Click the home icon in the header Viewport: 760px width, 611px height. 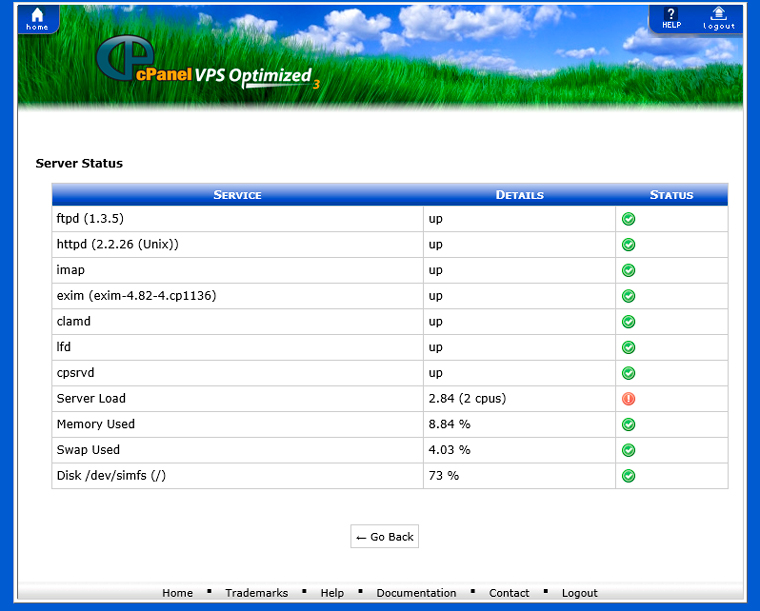(x=37, y=19)
